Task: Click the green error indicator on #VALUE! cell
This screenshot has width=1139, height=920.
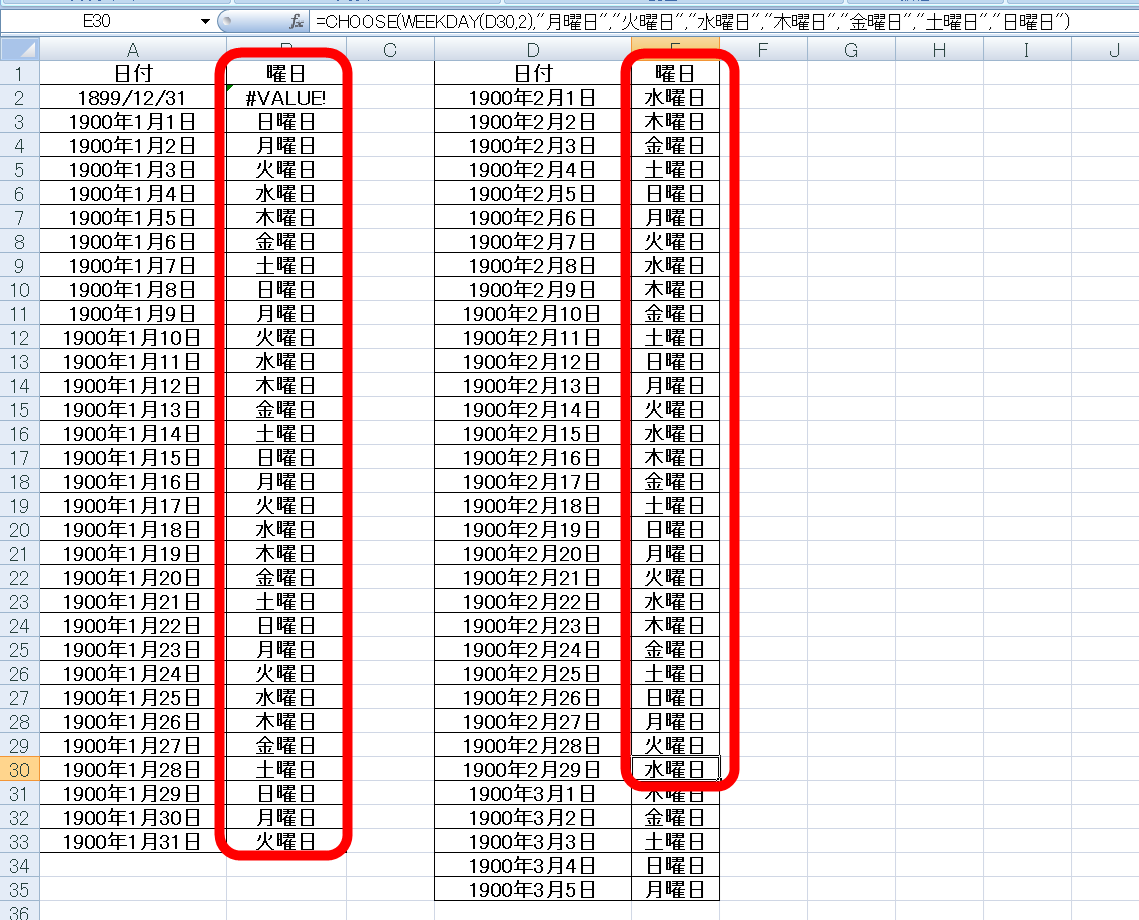Action: (231, 89)
